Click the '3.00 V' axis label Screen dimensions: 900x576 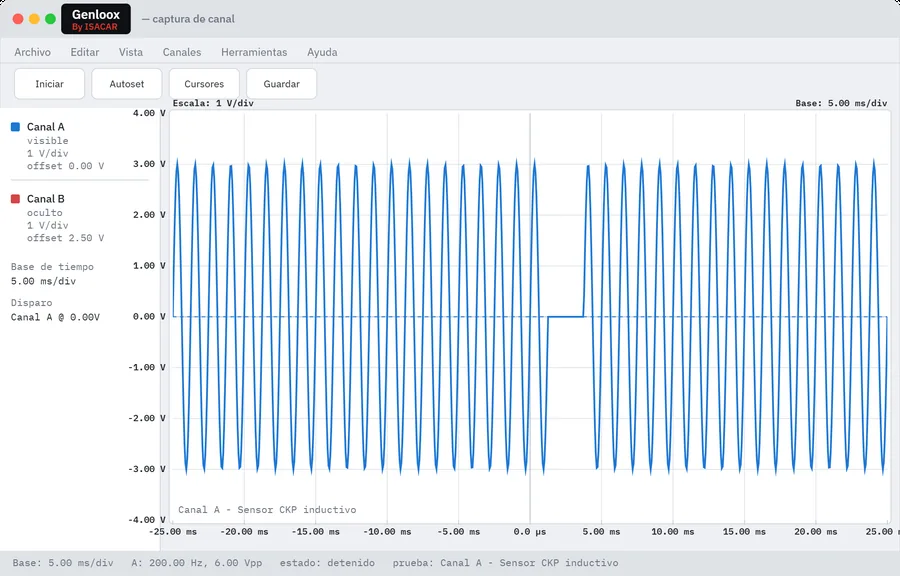click(x=149, y=164)
